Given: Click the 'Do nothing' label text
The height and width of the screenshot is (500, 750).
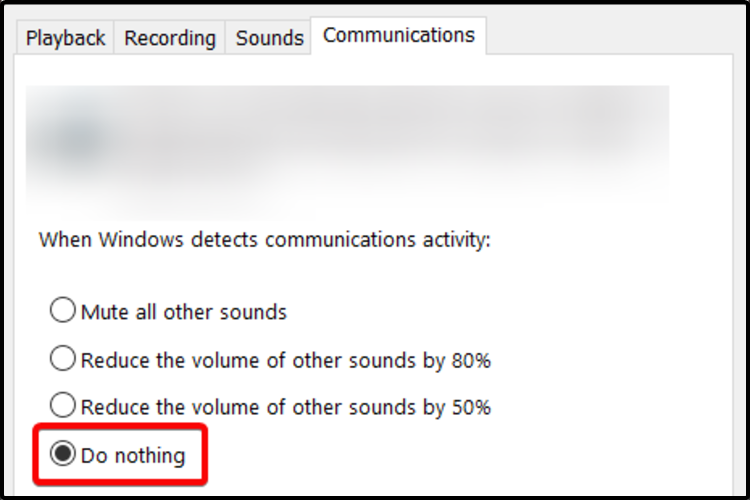Looking at the screenshot, I should coord(133,456).
